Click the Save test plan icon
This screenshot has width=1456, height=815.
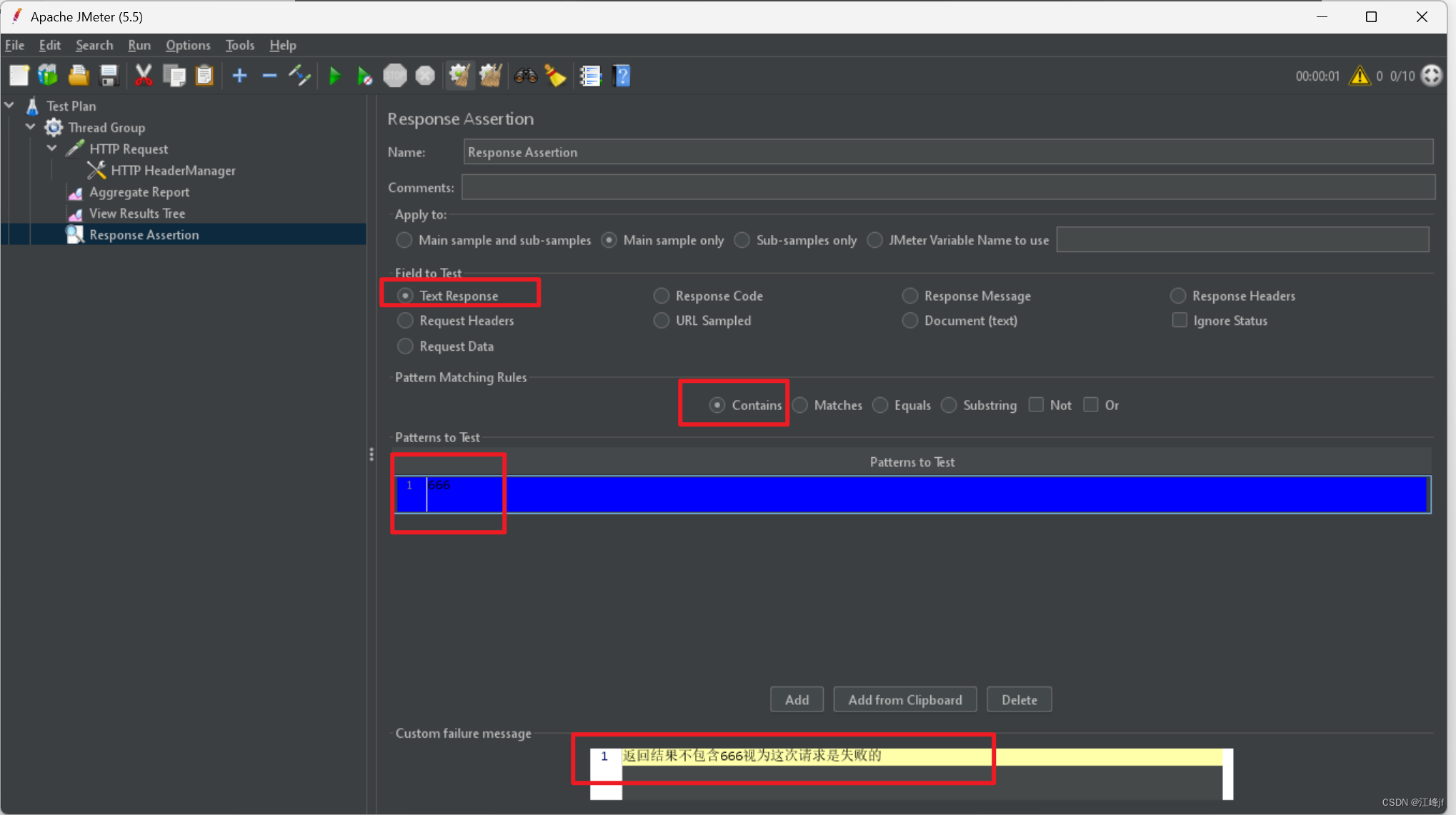pos(109,76)
